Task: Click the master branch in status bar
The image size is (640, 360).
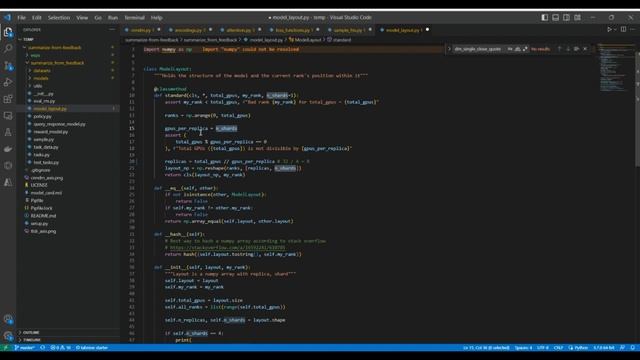Action: [24, 348]
